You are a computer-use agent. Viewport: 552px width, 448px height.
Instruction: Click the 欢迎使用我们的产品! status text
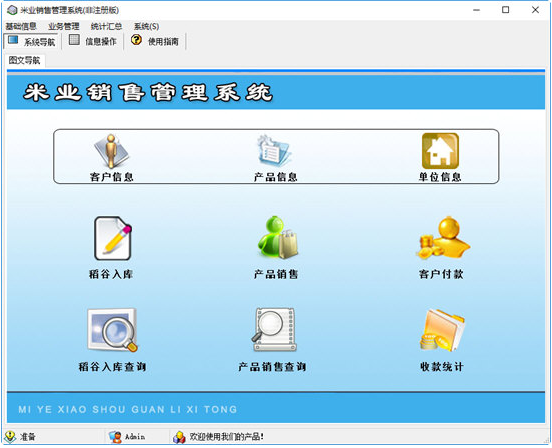227,437
